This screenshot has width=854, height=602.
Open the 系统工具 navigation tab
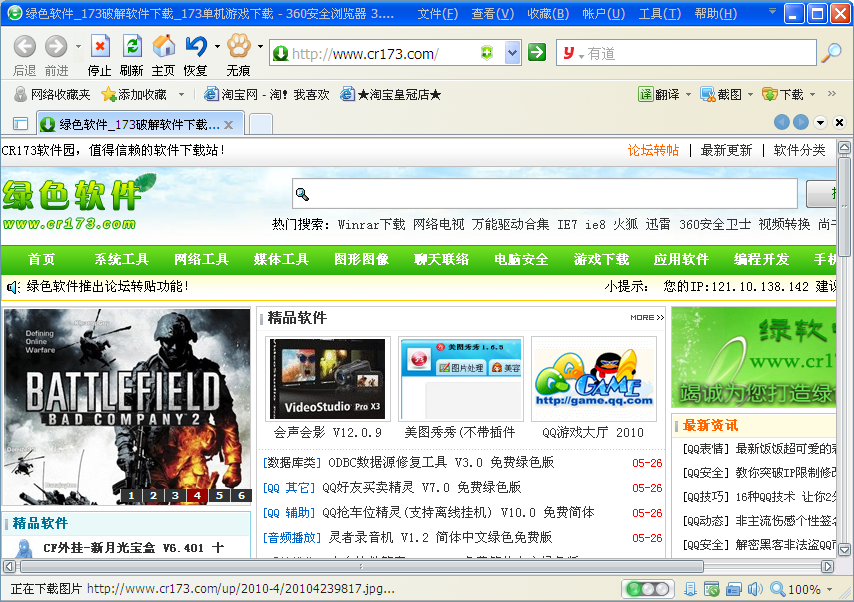click(x=121, y=259)
